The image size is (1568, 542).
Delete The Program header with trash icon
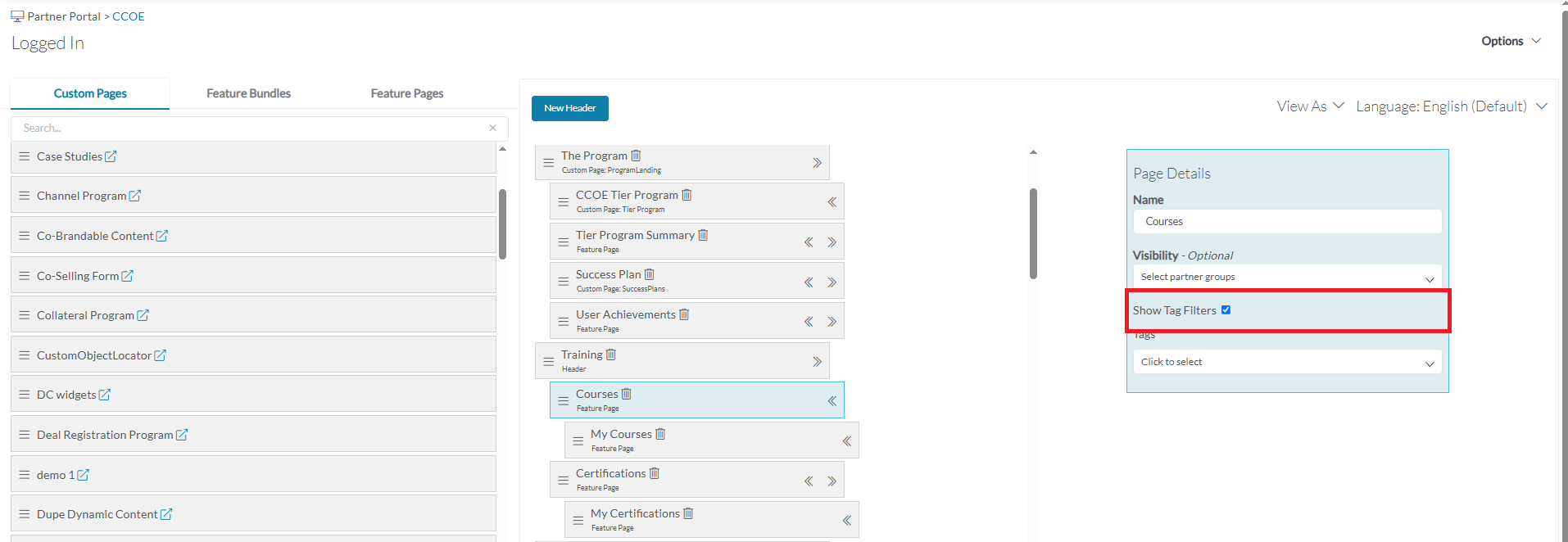pos(636,156)
